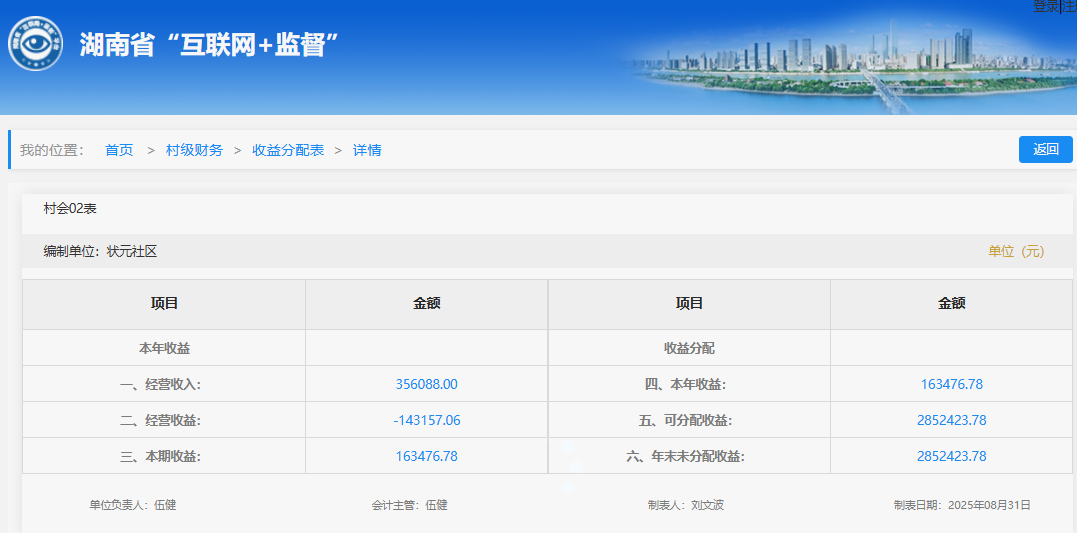Image resolution: width=1077 pixels, height=533 pixels.
Task: Click the 编制单位:状元社区 text
Action: 100,251
